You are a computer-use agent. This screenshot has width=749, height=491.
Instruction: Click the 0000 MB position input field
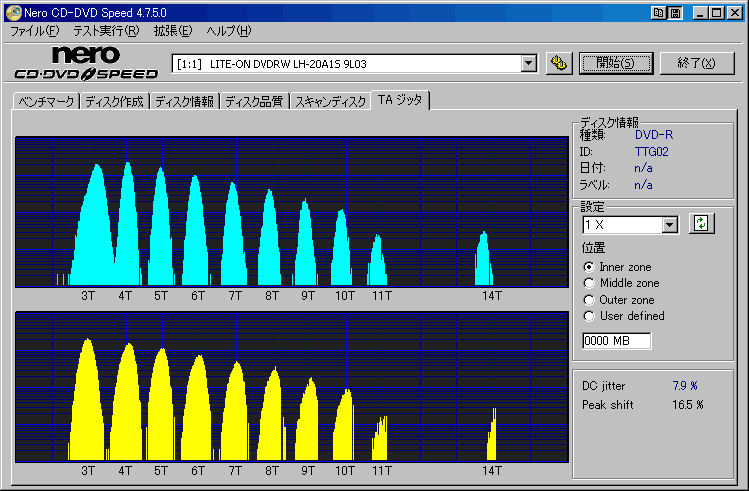tap(616, 341)
